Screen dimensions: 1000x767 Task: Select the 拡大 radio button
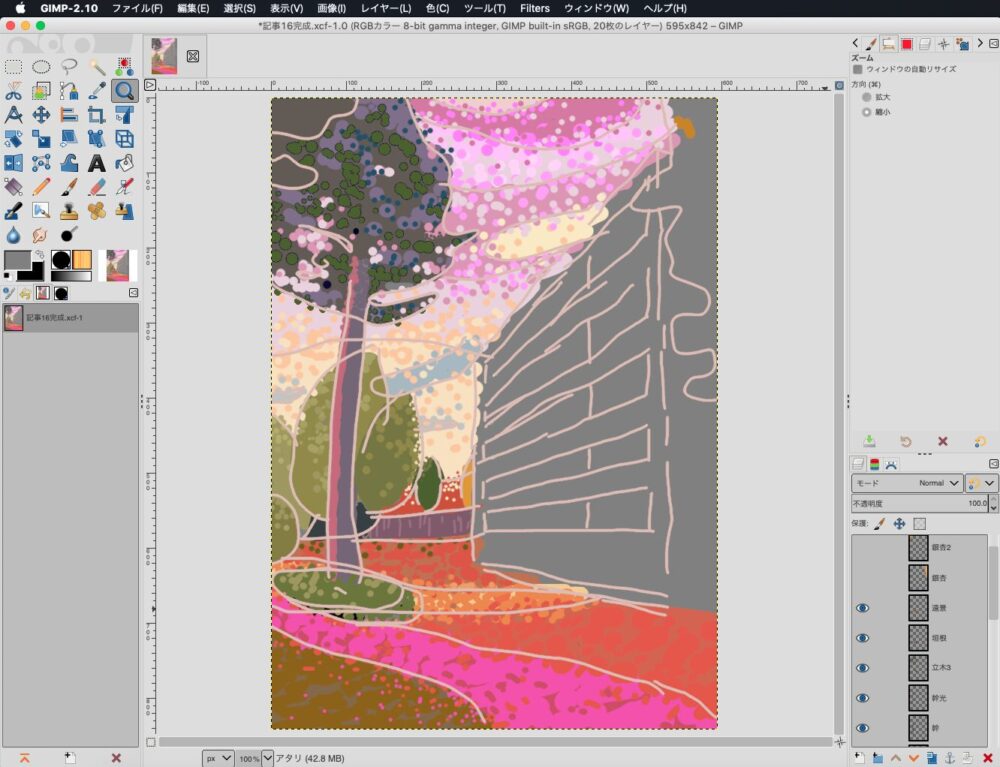point(867,97)
